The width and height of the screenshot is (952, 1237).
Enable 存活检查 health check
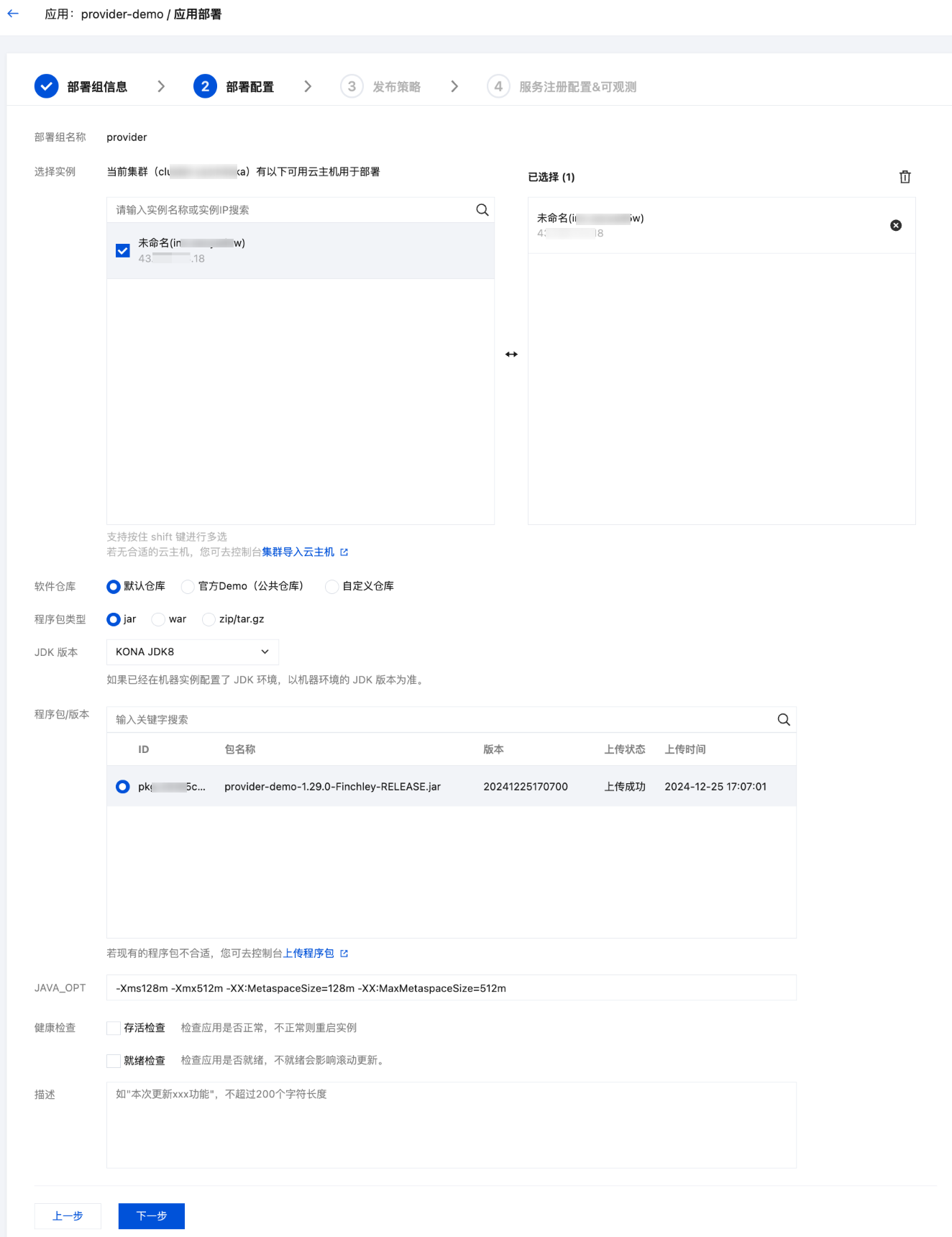(x=114, y=1028)
